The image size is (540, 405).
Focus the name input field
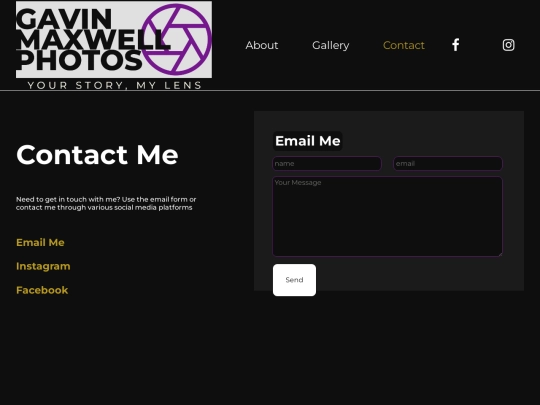327,164
